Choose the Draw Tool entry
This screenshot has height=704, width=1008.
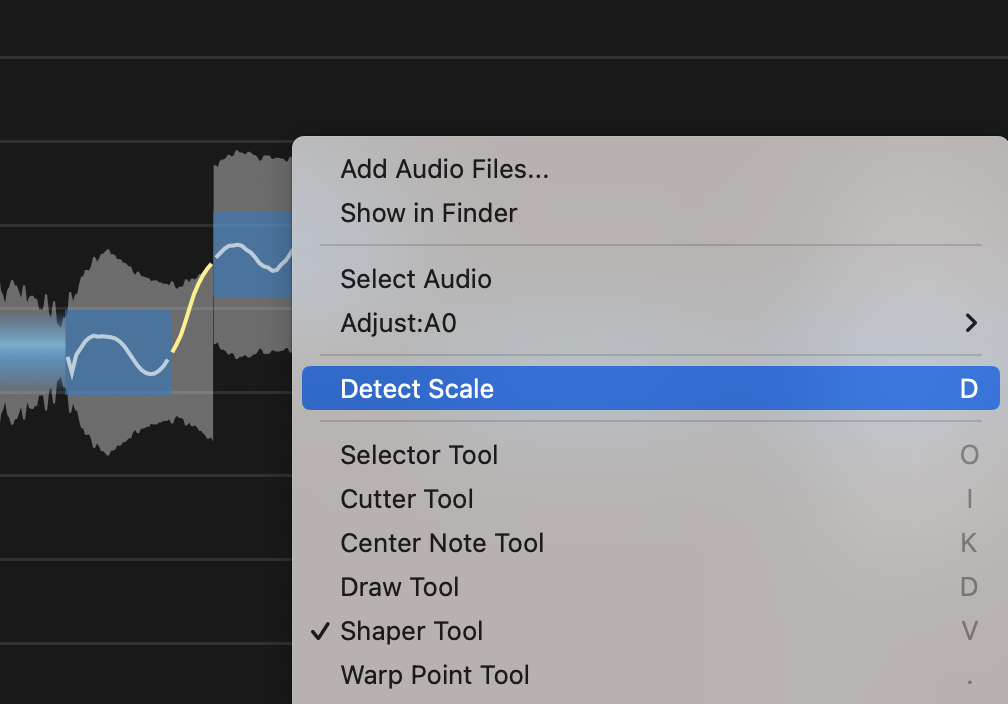(x=399, y=587)
